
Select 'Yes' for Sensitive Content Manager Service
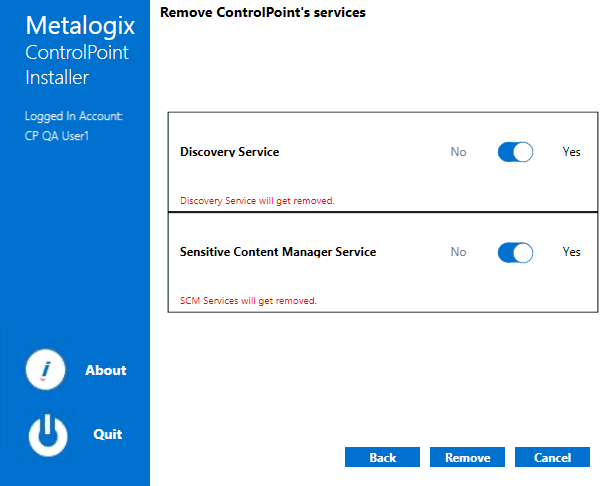tap(571, 252)
